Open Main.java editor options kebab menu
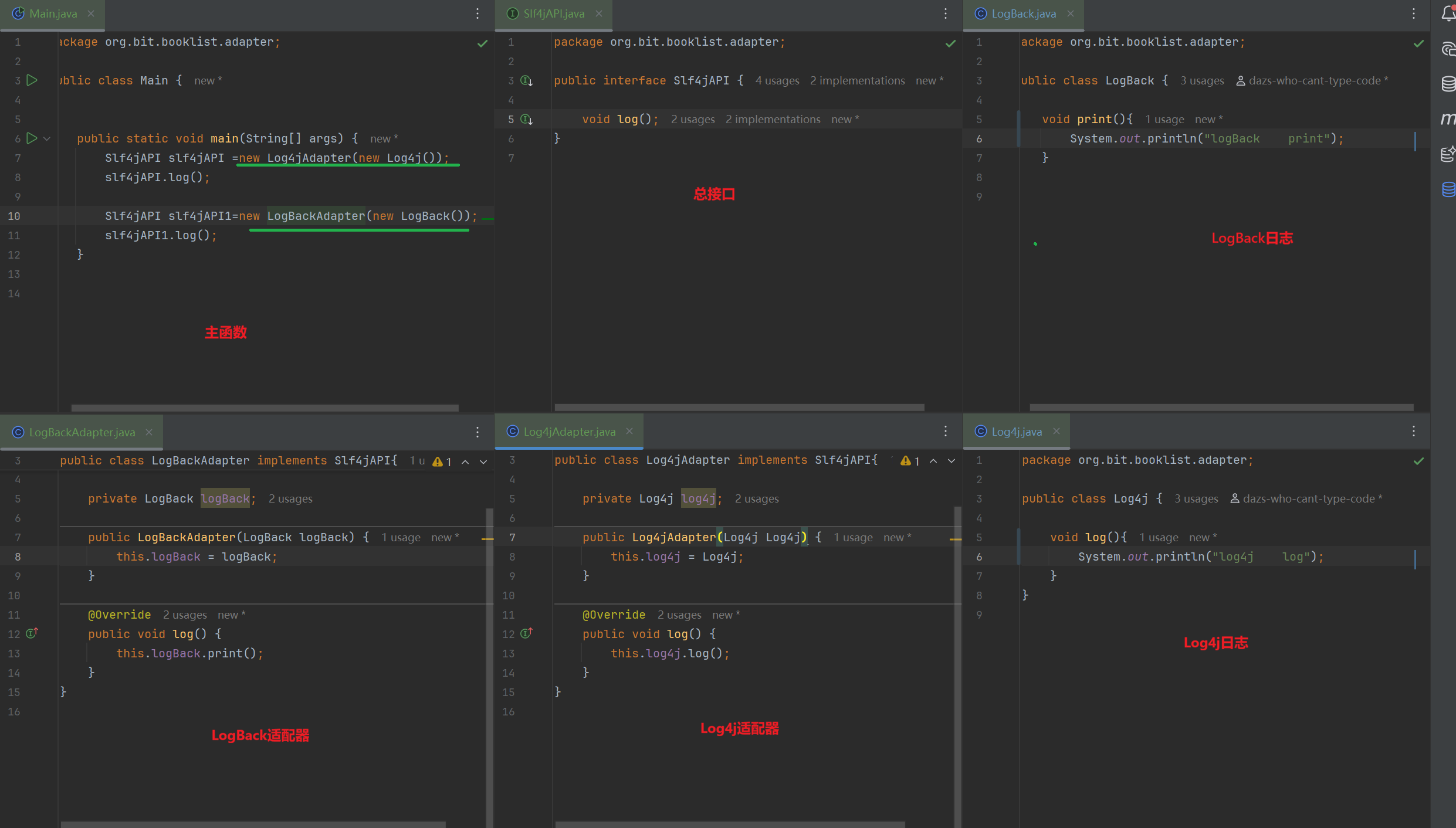Image resolution: width=1456 pixels, height=828 pixels. 478,13
